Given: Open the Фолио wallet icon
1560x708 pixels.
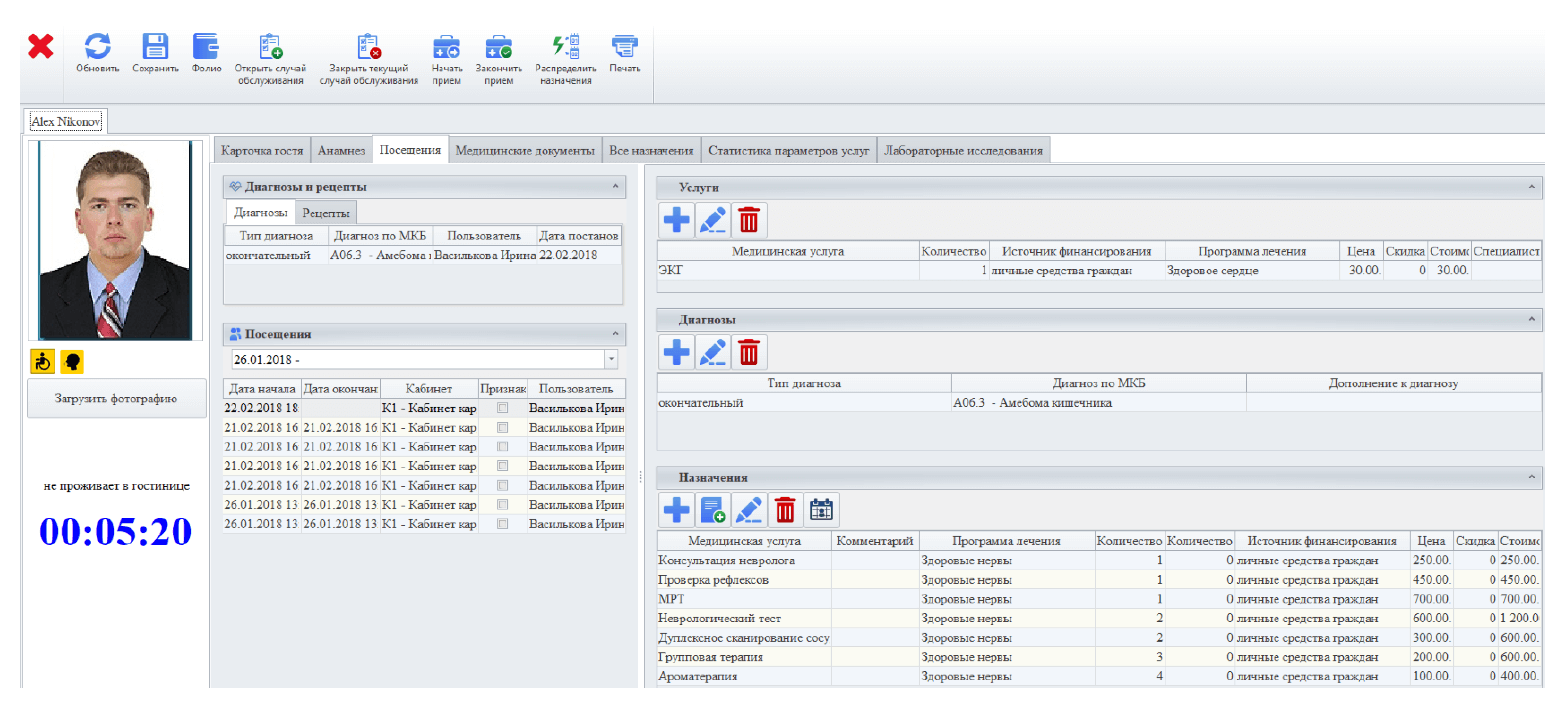Looking at the screenshot, I should tap(206, 46).
